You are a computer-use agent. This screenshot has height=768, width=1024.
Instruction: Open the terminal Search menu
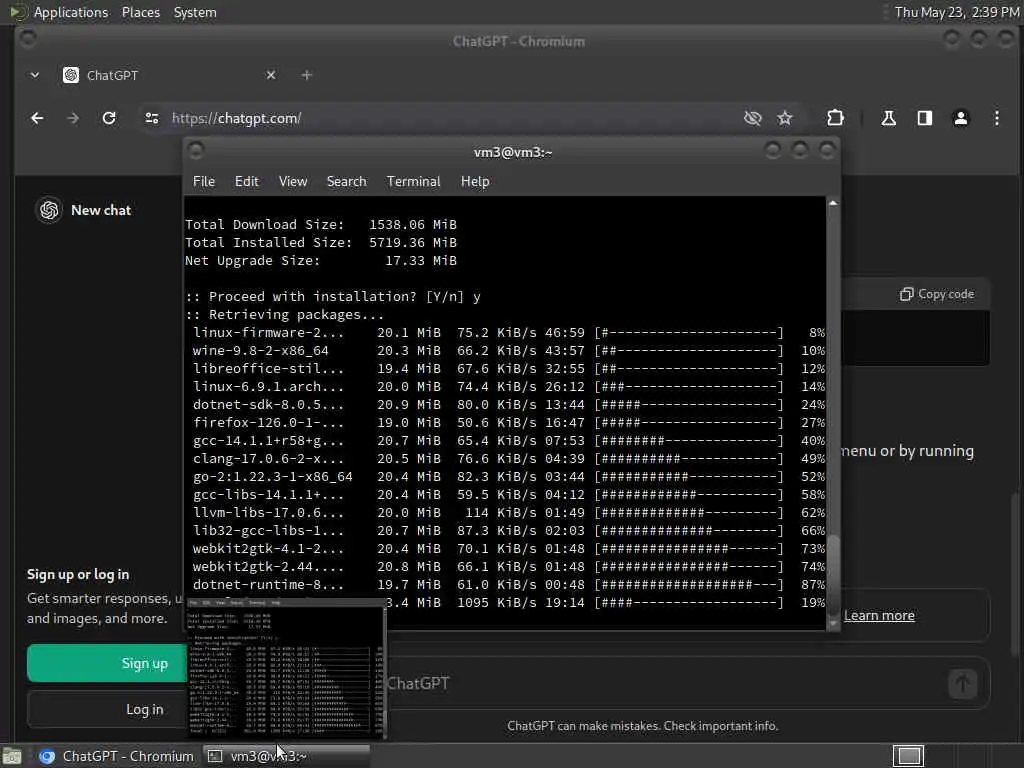coord(346,182)
